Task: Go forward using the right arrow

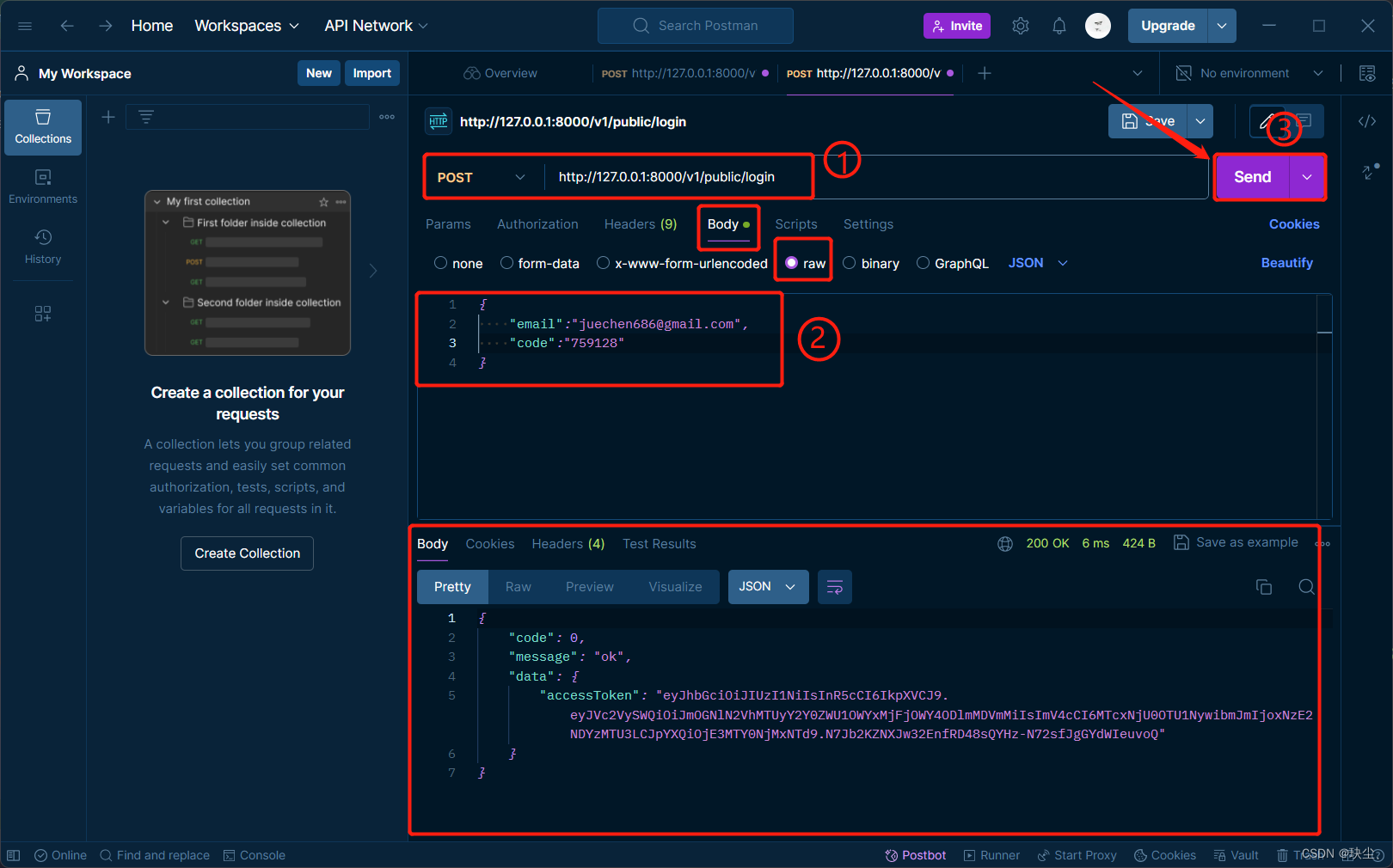Action: coord(105,26)
